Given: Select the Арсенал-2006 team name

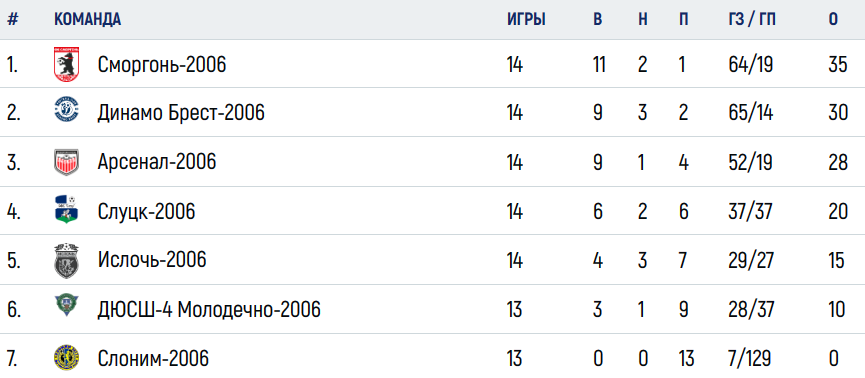Looking at the screenshot, I should coord(157,162).
